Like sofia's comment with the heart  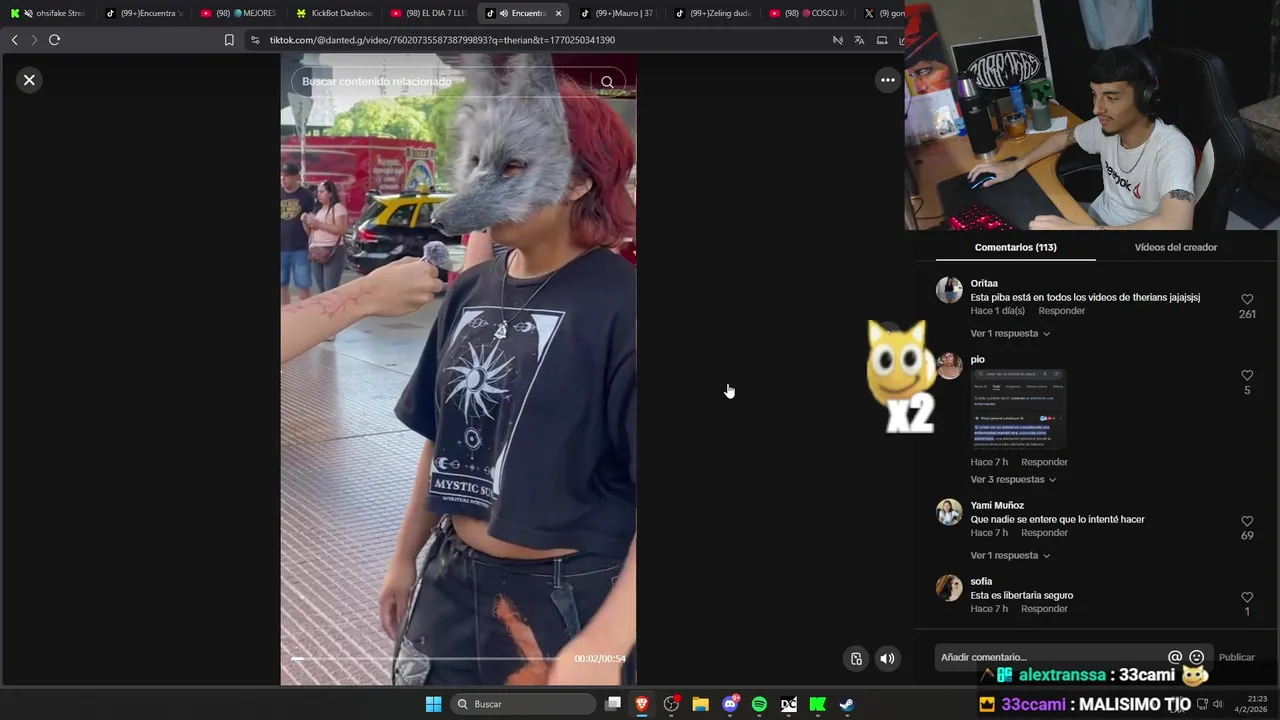(1247, 597)
